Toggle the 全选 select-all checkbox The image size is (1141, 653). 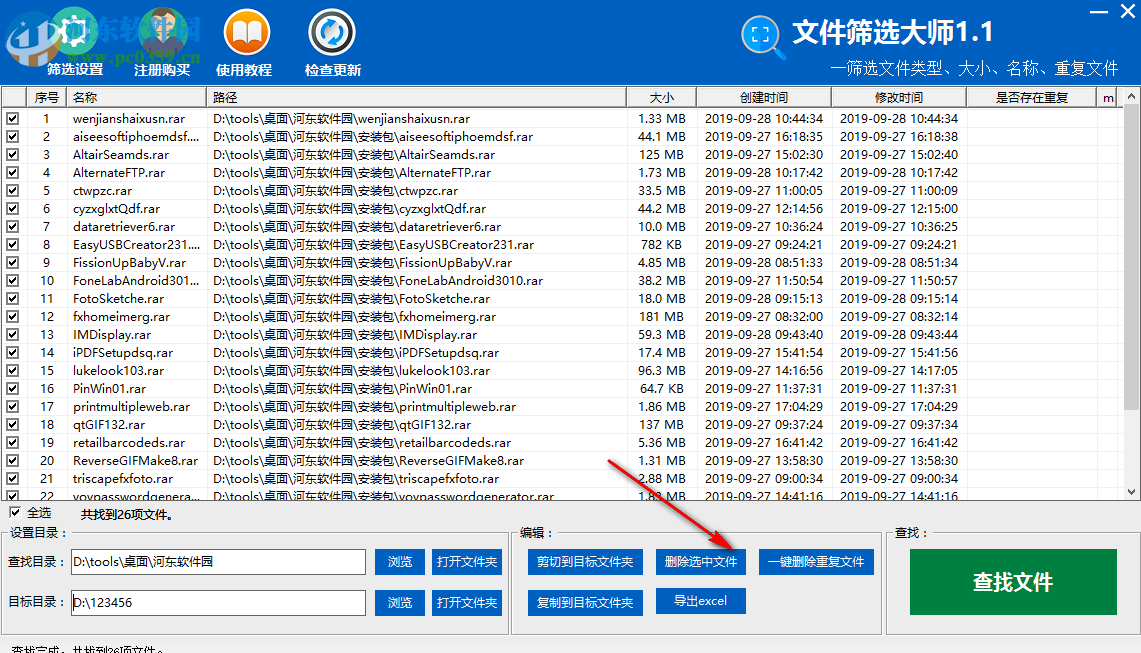pyautogui.click(x=15, y=512)
